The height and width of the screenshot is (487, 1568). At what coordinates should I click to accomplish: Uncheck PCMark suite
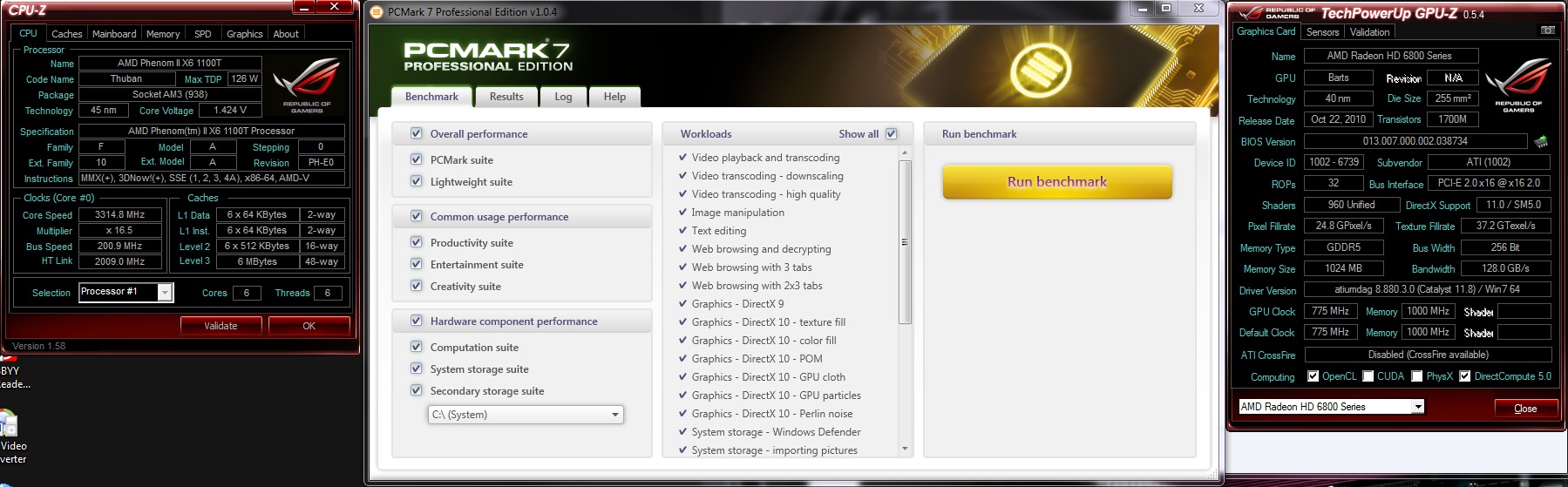[417, 159]
